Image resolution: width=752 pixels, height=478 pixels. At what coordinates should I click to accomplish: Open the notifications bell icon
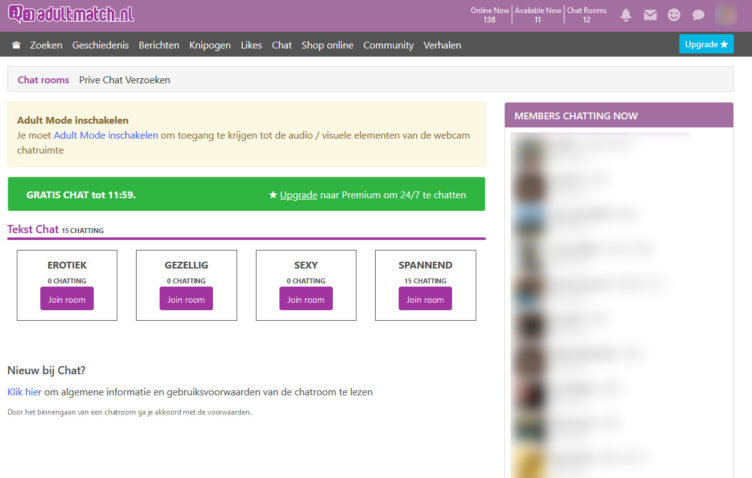[x=626, y=15]
